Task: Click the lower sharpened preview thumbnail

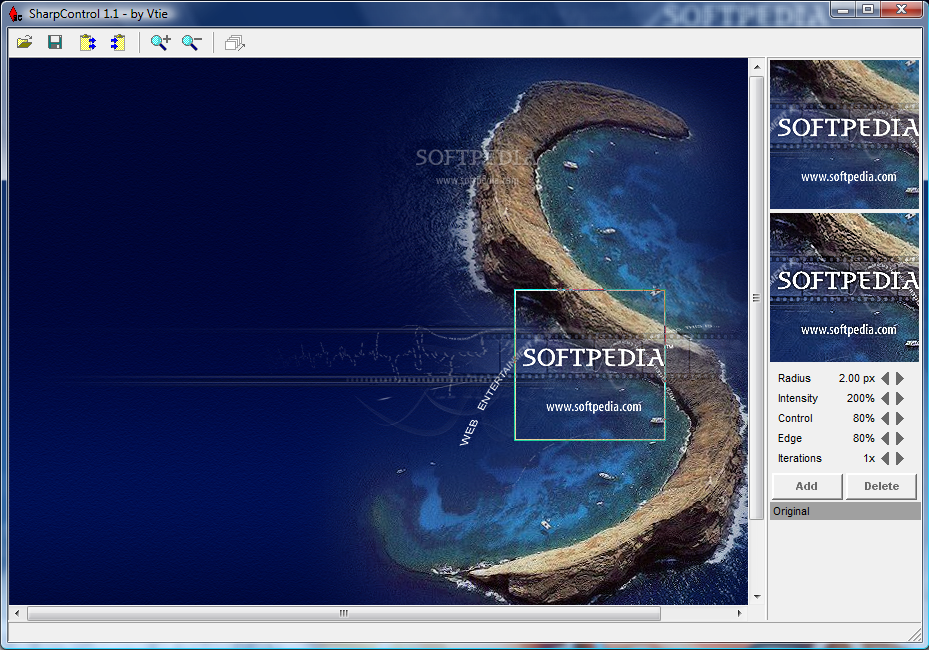Action: pos(844,287)
